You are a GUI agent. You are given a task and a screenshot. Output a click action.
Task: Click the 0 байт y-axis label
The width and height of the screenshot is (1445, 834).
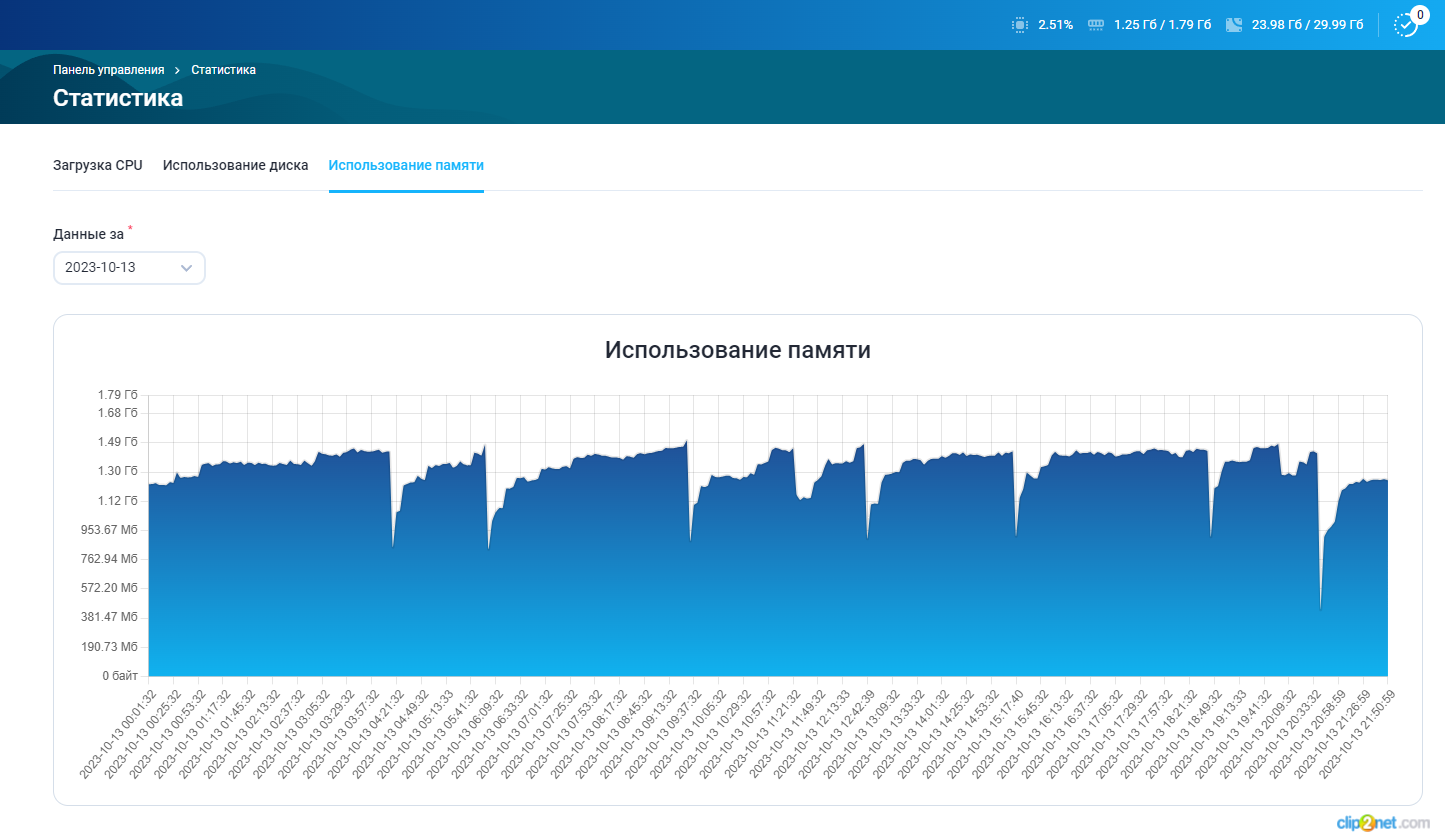click(119, 676)
